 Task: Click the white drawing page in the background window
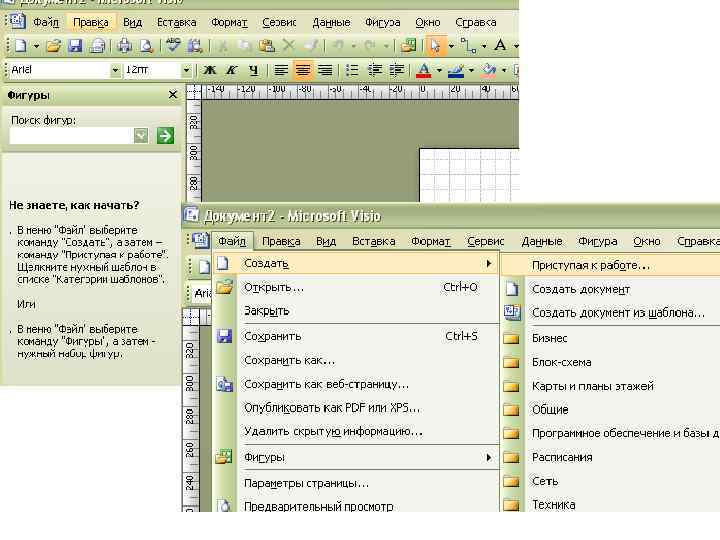point(469,175)
